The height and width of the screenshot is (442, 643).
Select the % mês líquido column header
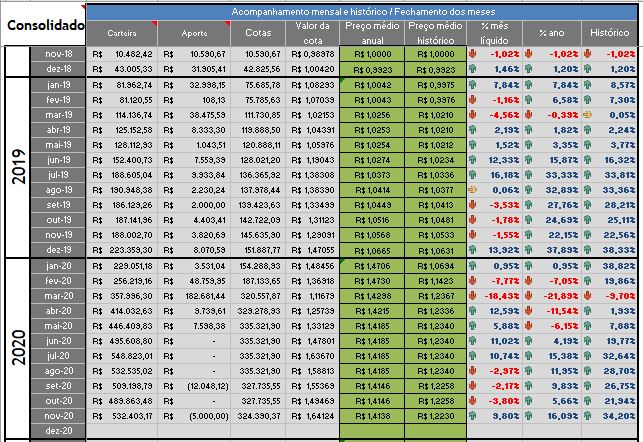tap(495, 33)
